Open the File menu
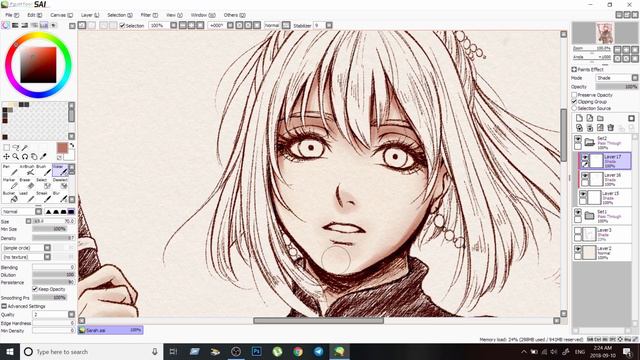This screenshot has height=360, width=640. pyautogui.click(x=12, y=15)
